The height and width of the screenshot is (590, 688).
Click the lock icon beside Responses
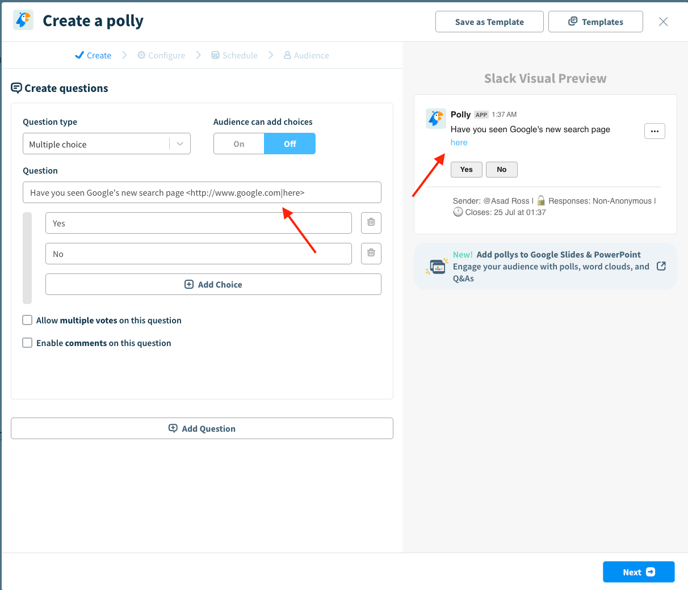pyautogui.click(x=541, y=200)
